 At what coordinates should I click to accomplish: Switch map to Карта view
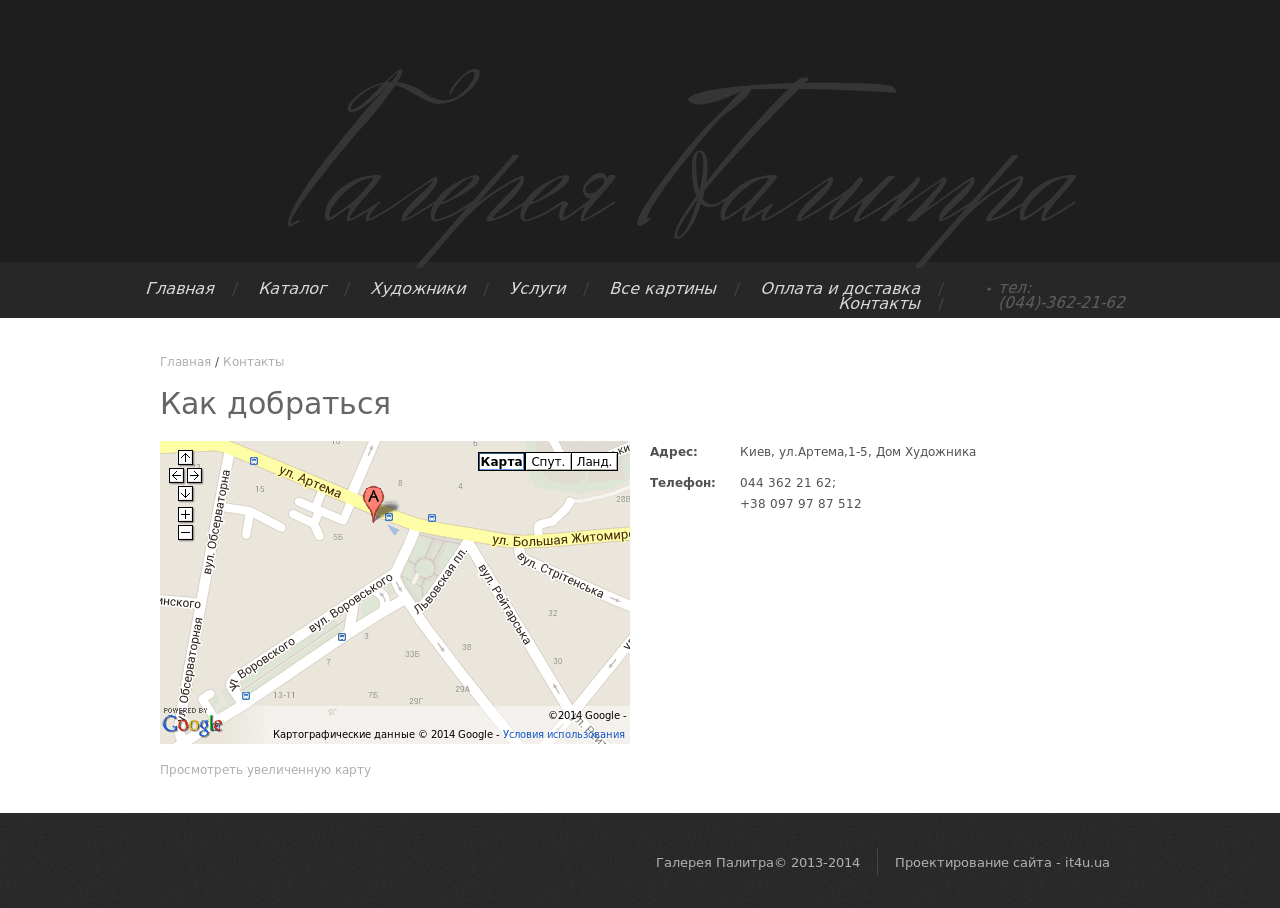pos(501,462)
